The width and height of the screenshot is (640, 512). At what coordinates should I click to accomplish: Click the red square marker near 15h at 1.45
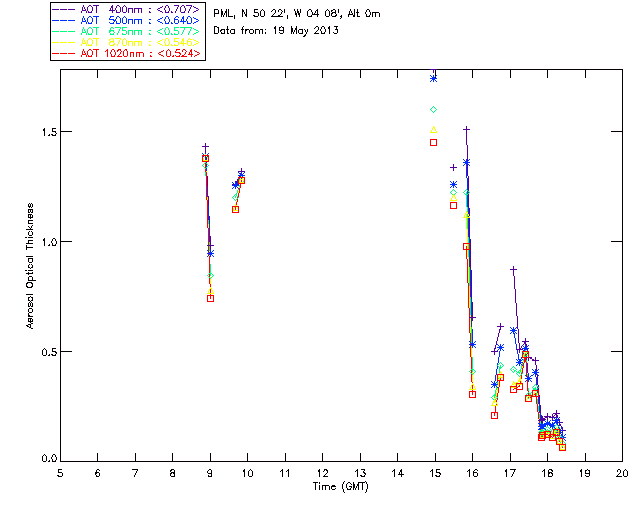433,142
